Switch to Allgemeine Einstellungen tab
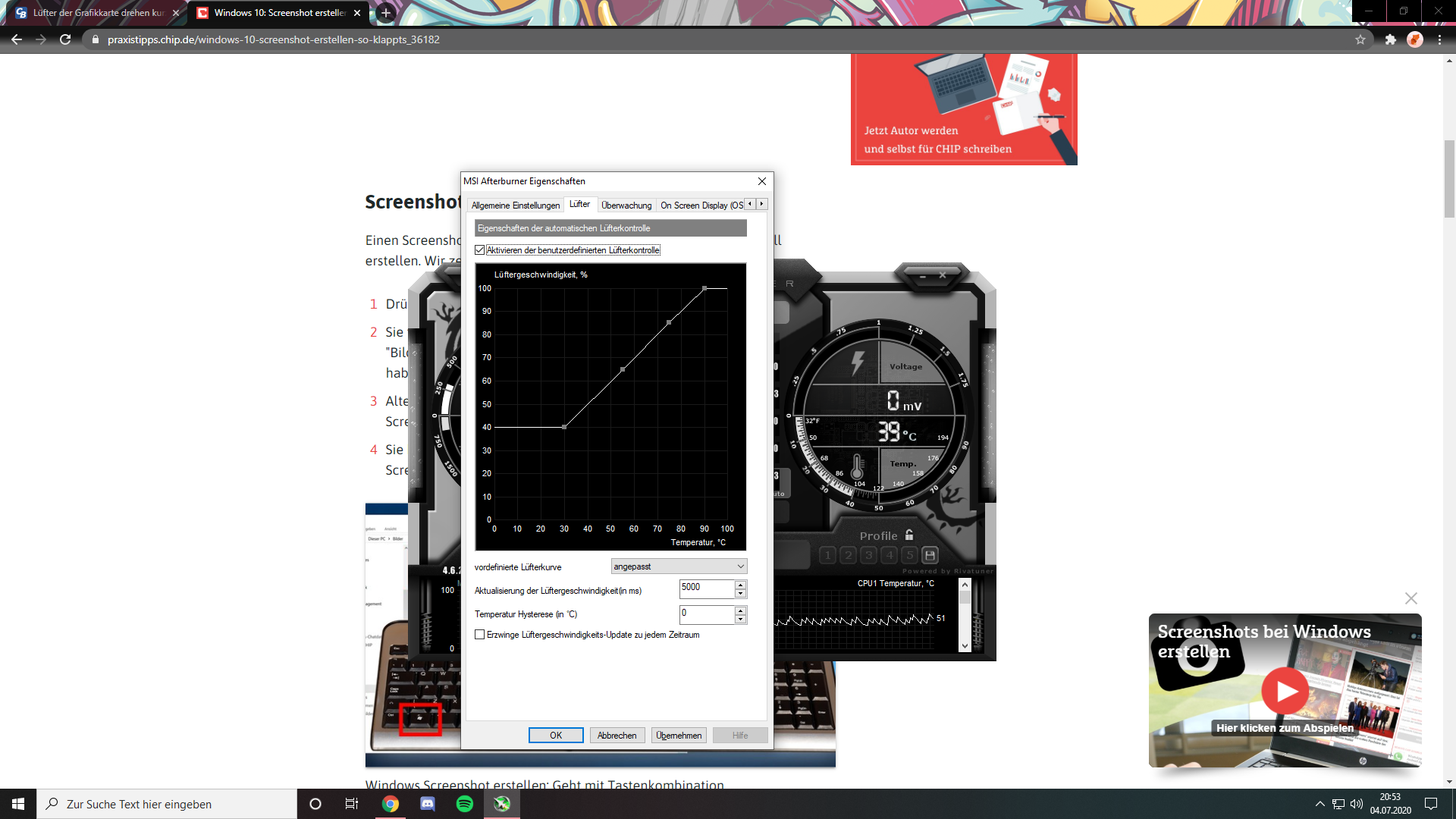Viewport: 1456px width, 819px height. 515,206
